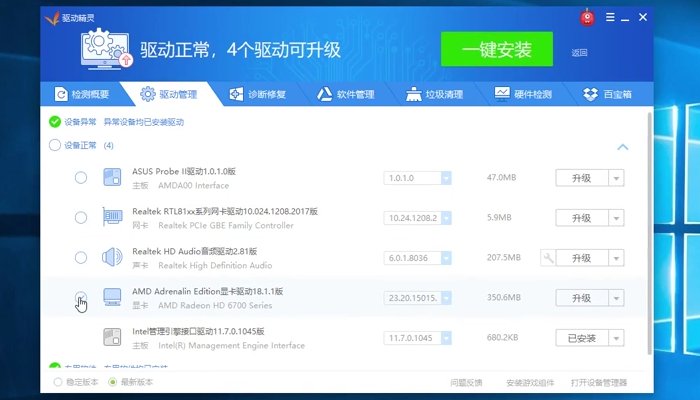Open version dropdown showing 1.0.1.0
The image size is (700, 400).
[x=417, y=178]
